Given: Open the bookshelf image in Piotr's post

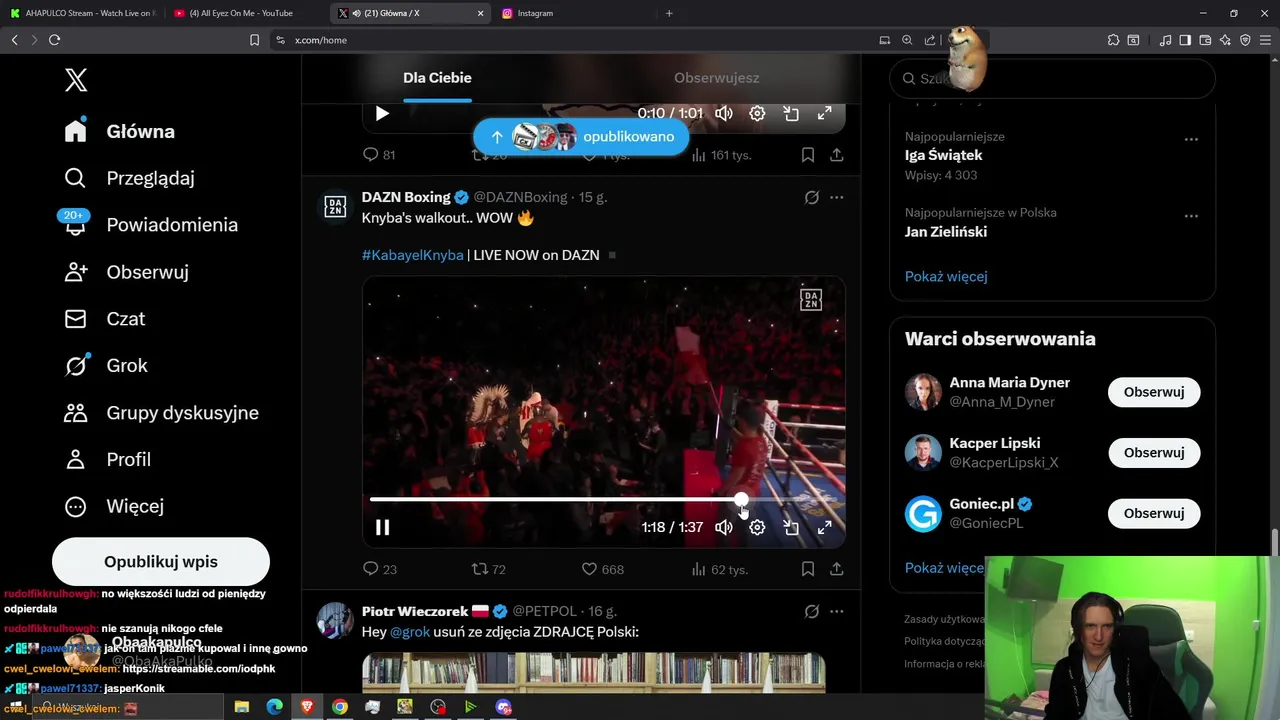Looking at the screenshot, I should point(594,672).
